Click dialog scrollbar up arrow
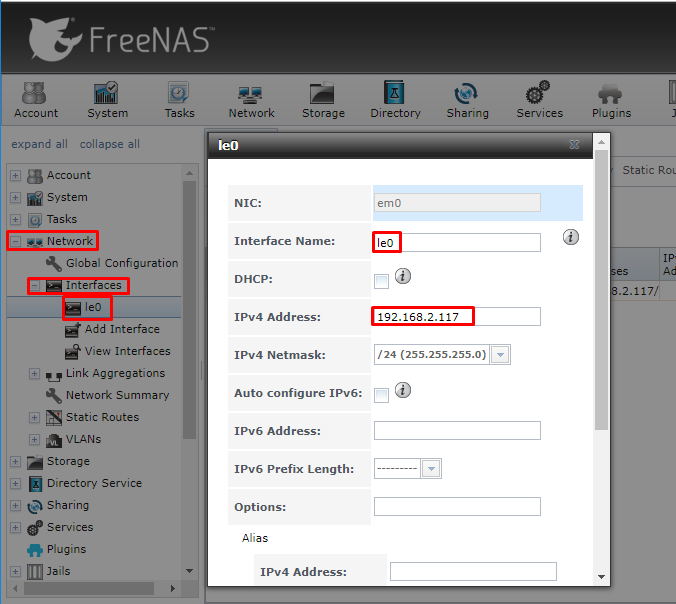The width and height of the screenshot is (676, 604). point(601,142)
